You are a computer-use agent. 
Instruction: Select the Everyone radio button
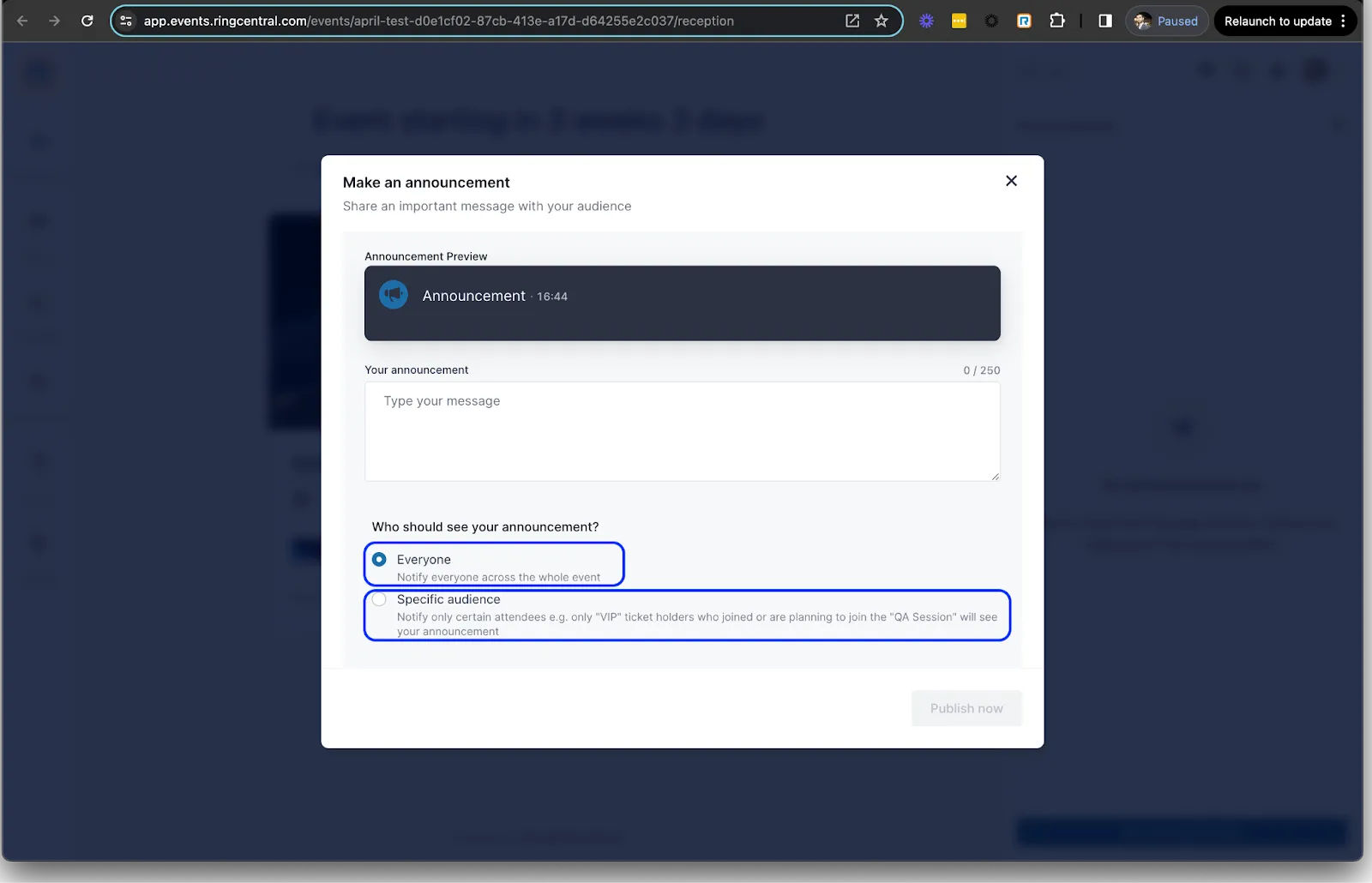tap(379, 560)
